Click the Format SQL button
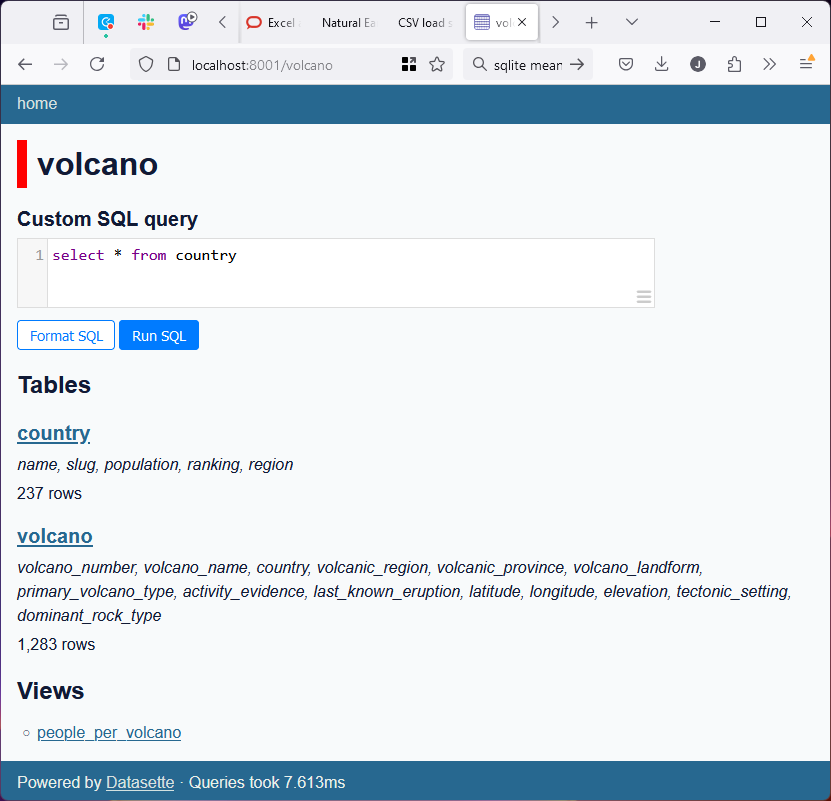Screen dimensions: 831x801 pyautogui.click(x=66, y=335)
